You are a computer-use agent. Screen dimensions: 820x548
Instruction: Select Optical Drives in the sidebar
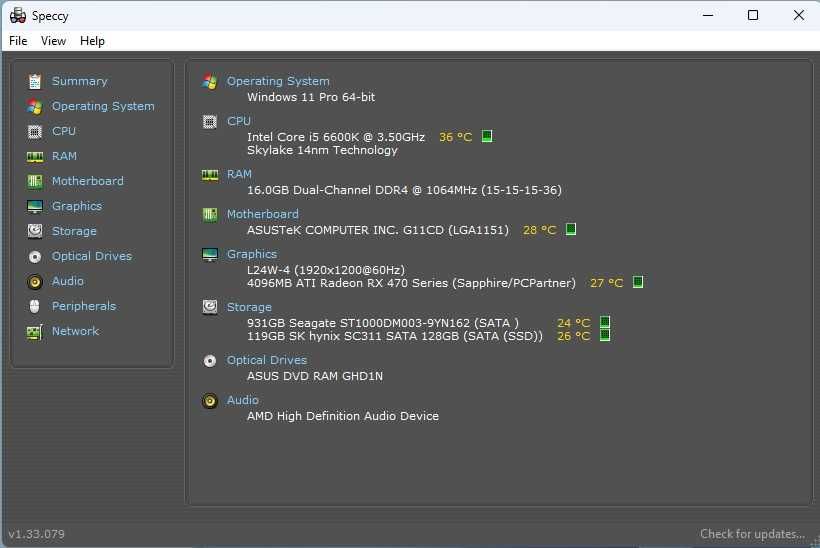[92, 256]
